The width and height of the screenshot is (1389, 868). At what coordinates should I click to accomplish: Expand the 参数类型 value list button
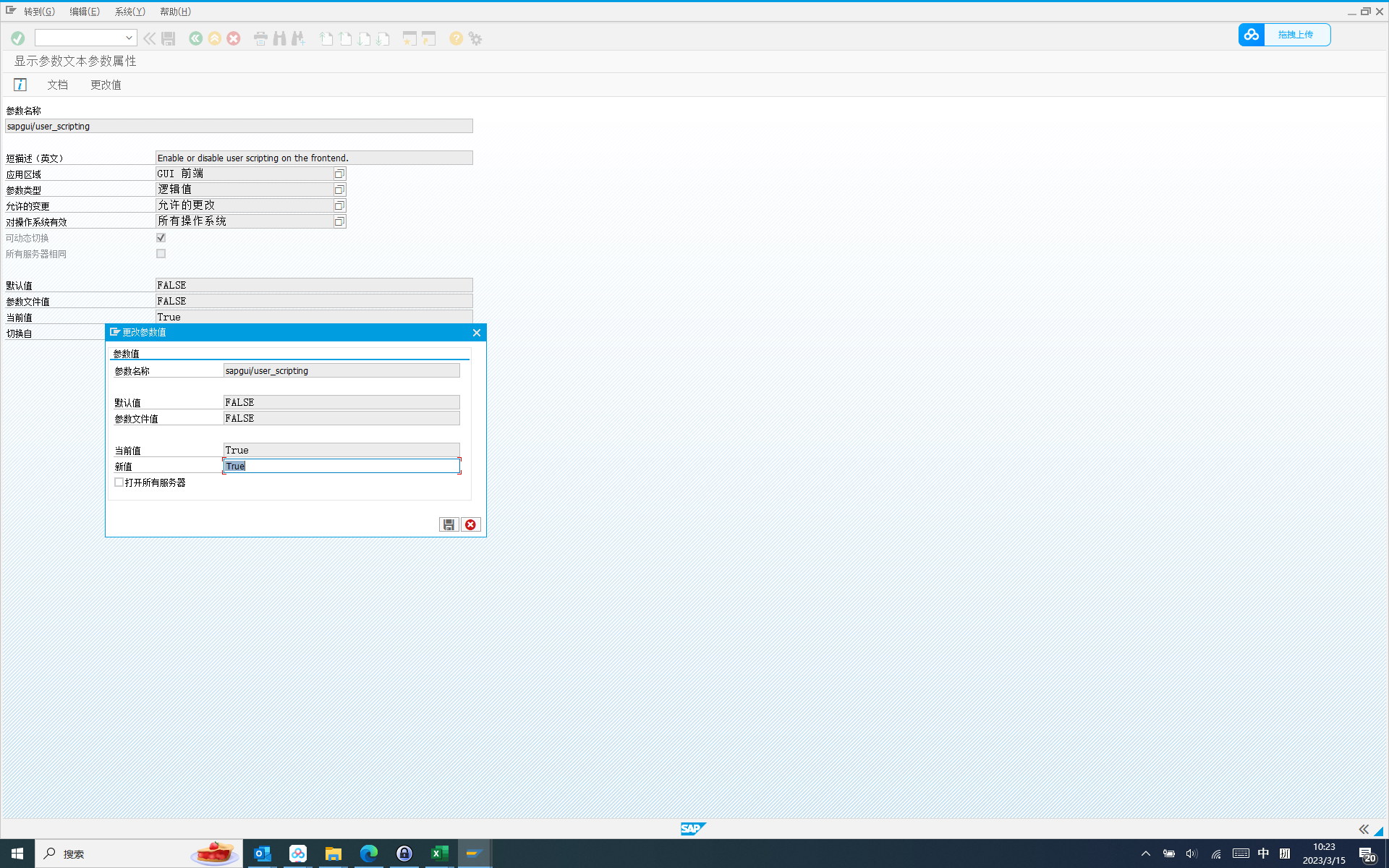click(339, 190)
